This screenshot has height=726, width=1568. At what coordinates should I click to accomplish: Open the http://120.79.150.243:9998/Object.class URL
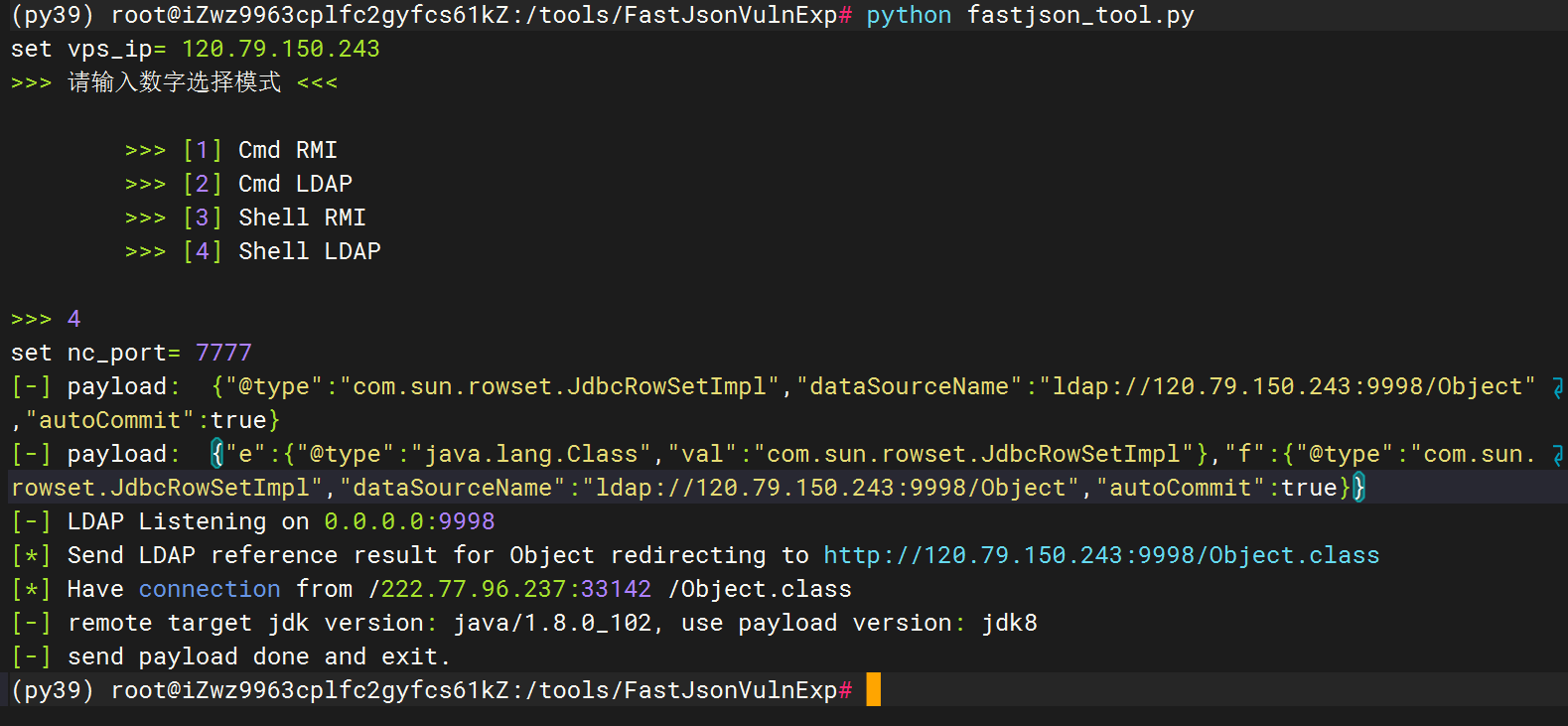point(1101,555)
